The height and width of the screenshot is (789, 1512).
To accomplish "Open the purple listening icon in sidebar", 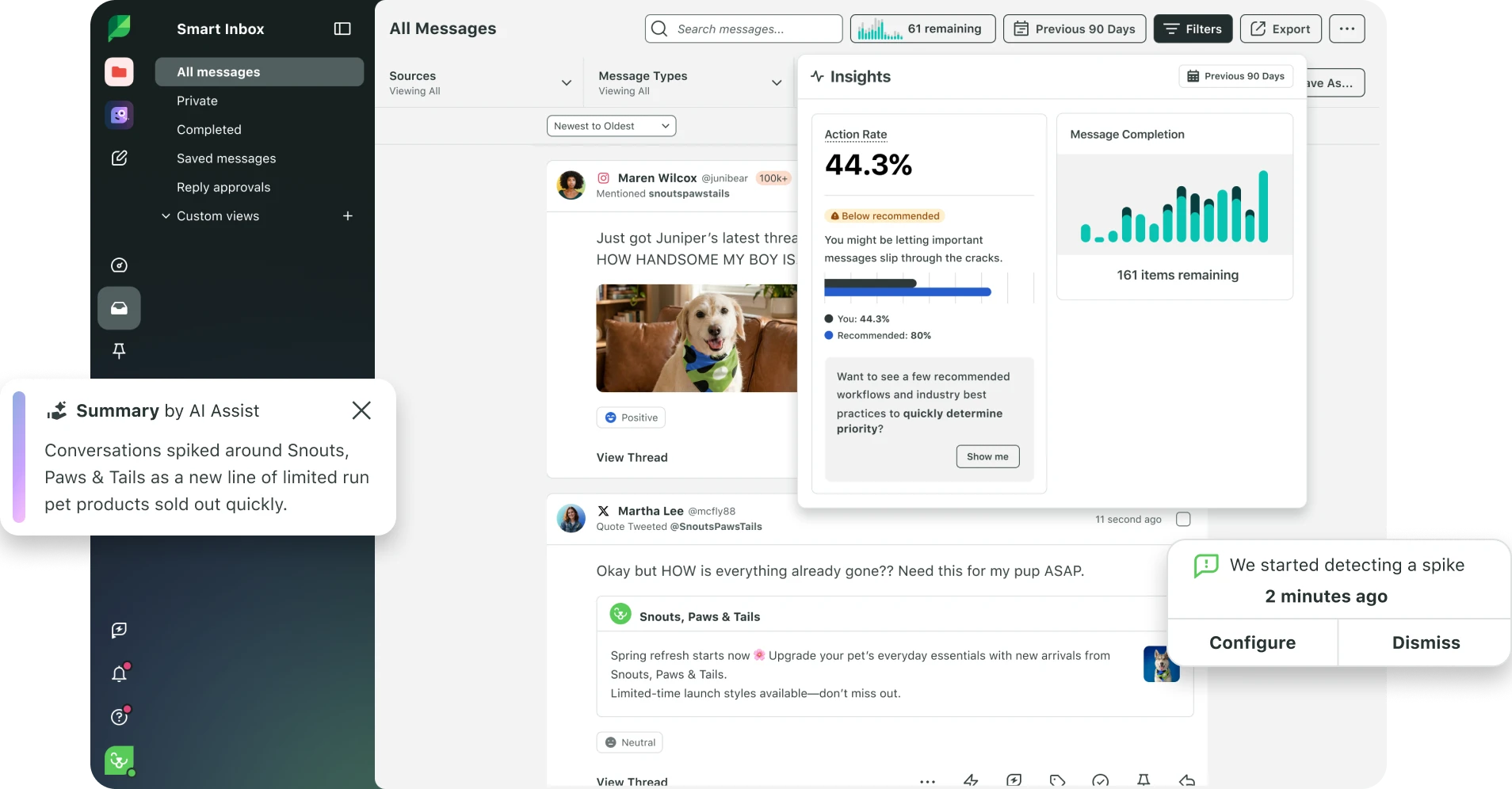I will [119, 115].
